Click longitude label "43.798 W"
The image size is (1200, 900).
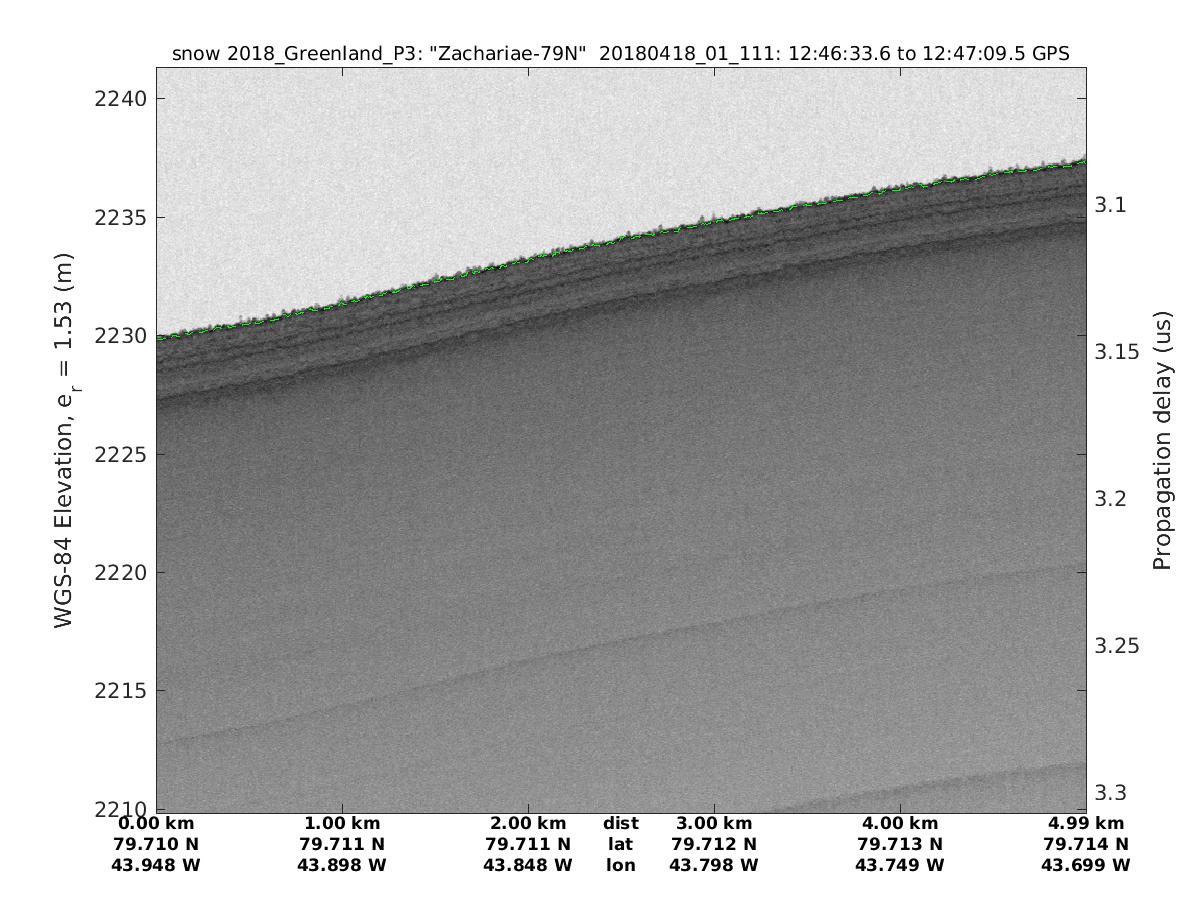714,865
